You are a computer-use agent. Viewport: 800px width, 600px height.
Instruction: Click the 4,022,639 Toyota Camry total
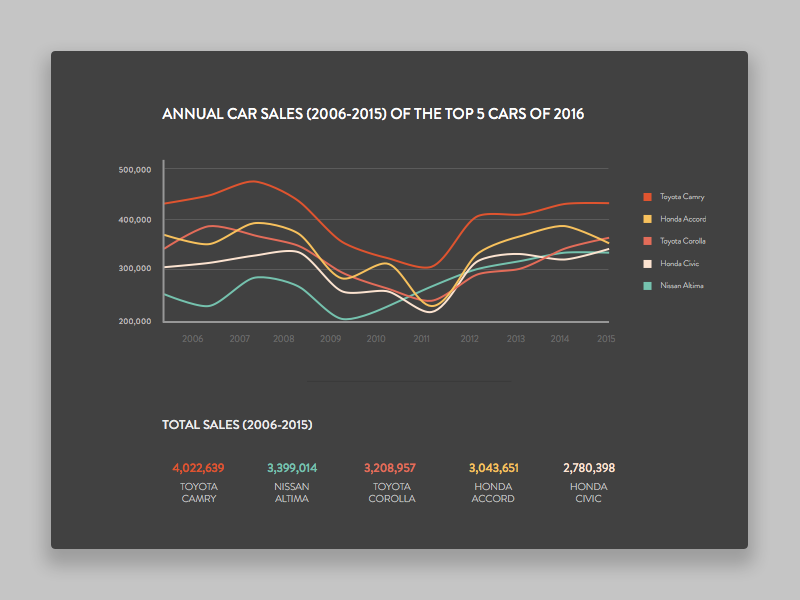pos(198,467)
